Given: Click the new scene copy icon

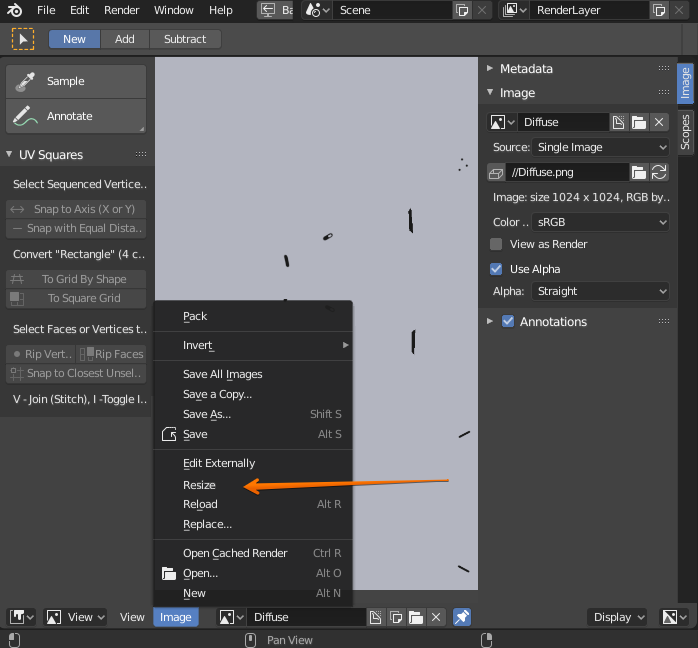Looking at the screenshot, I should click(x=462, y=10).
